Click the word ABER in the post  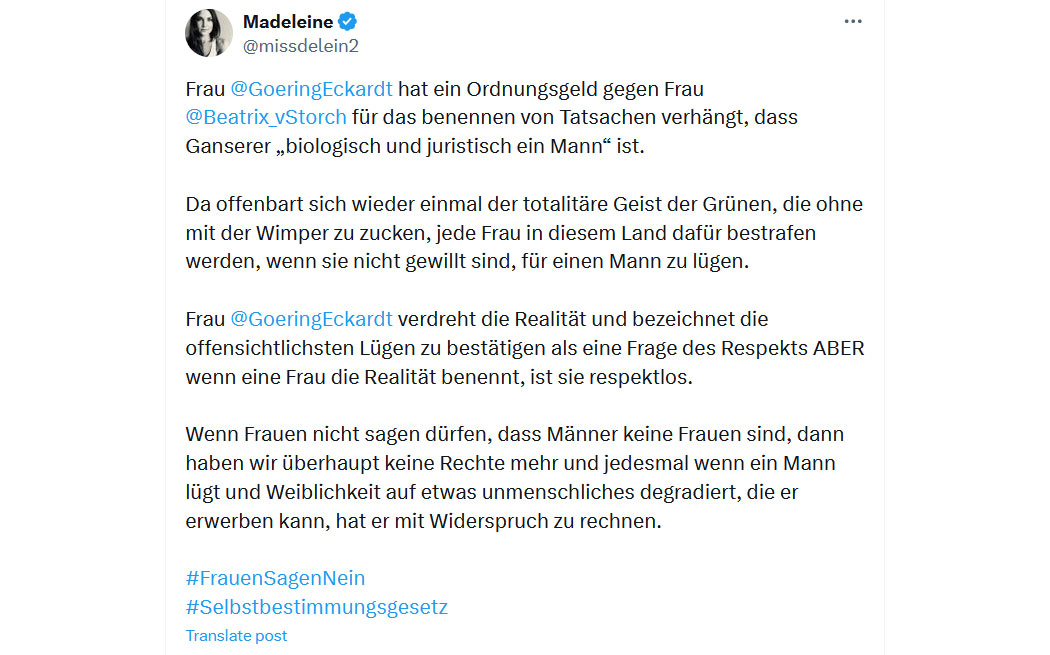pos(839,348)
